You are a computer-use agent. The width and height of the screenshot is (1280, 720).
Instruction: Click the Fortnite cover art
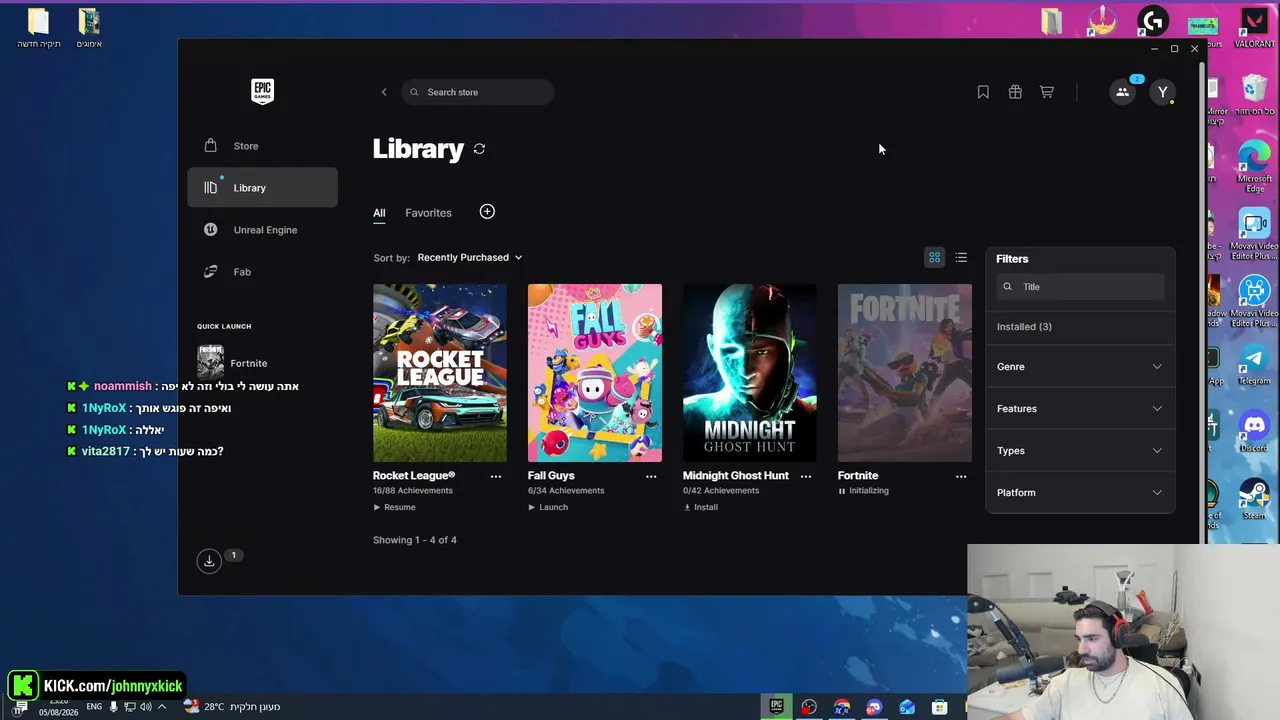[x=905, y=373]
